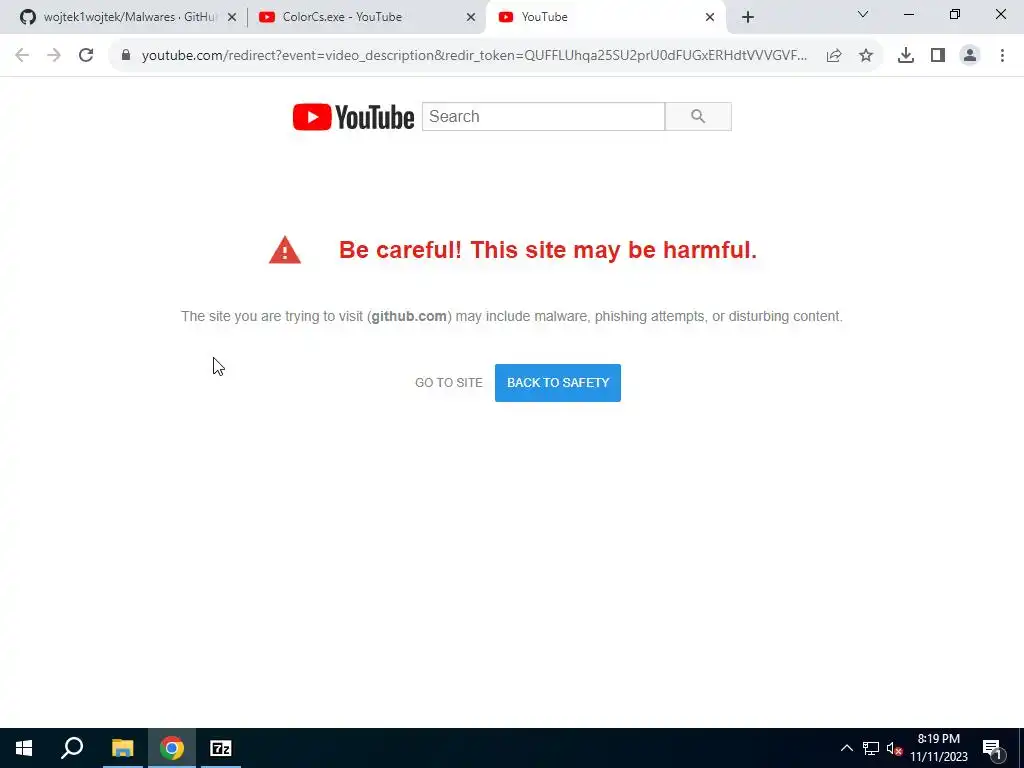The width and height of the screenshot is (1024, 768).
Task: Reload the current page
Action: (86, 56)
